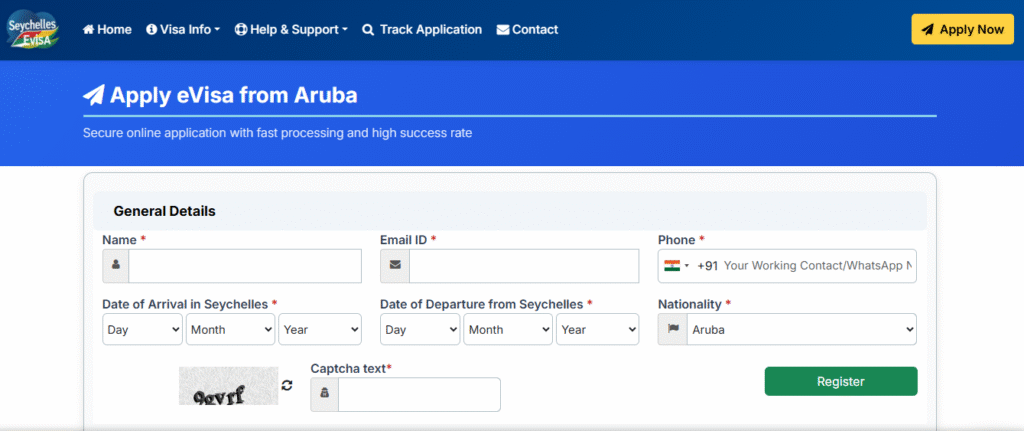Go to Track Application page

coord(421,29)
